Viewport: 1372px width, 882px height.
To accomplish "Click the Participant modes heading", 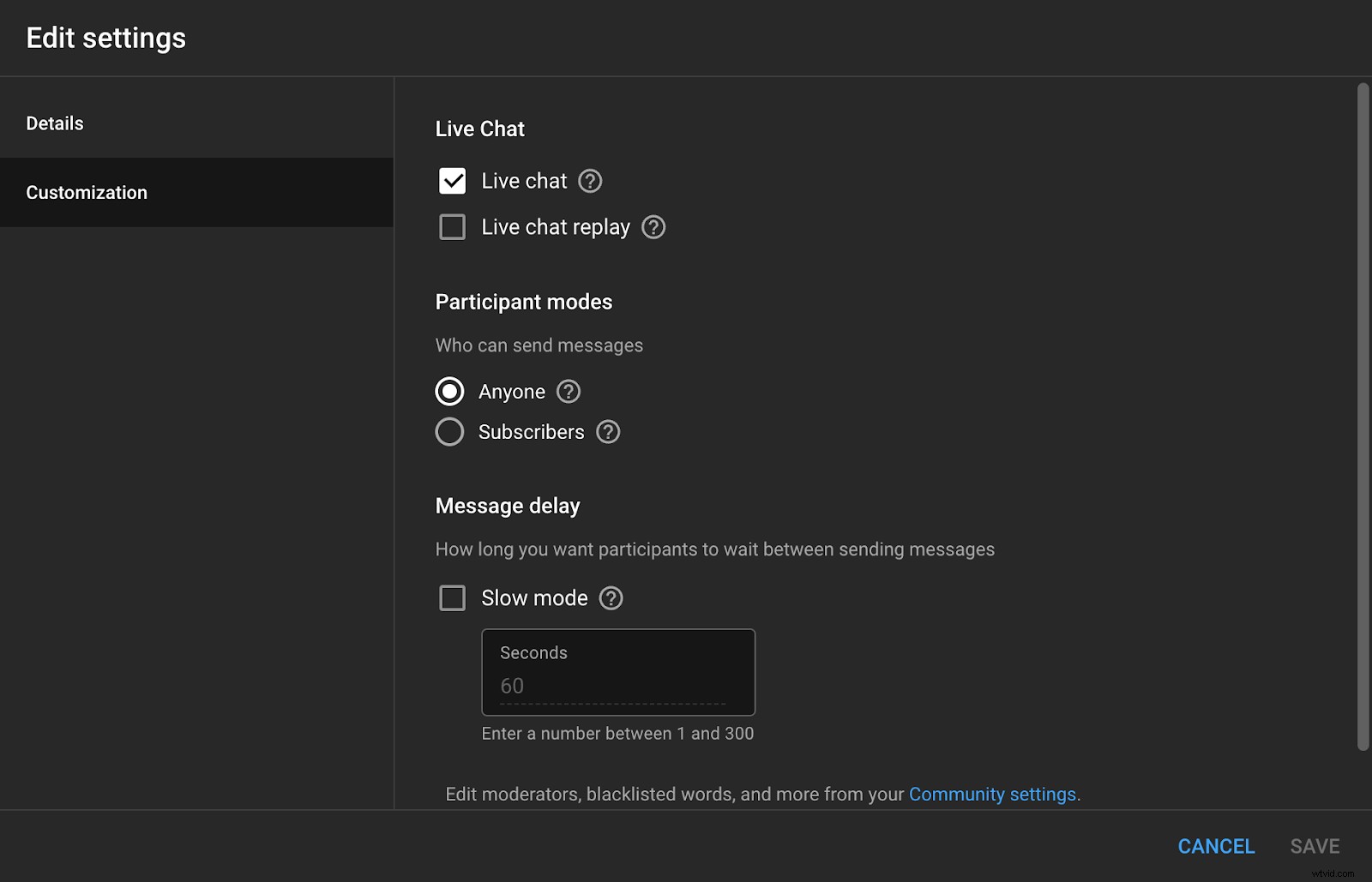I will click(524, 302).
